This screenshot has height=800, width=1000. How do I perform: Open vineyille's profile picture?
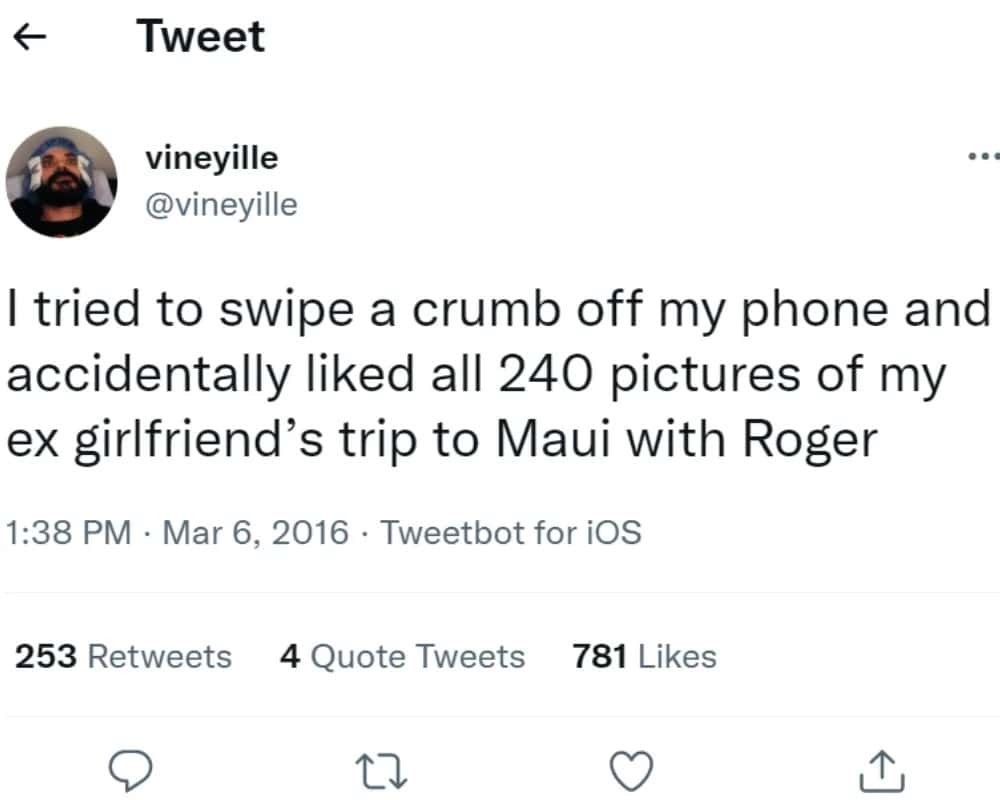pos(62,182)
